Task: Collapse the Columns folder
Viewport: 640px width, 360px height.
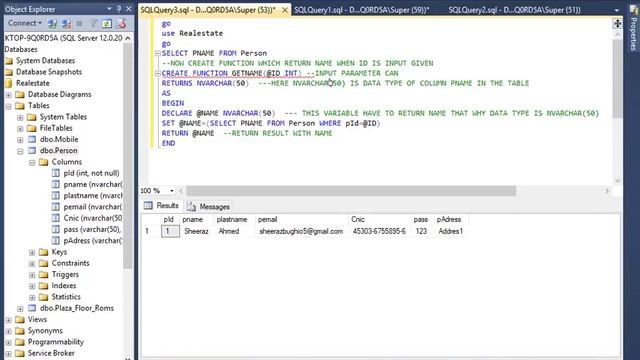Action: pyautogui.click(x=32, y=162)
